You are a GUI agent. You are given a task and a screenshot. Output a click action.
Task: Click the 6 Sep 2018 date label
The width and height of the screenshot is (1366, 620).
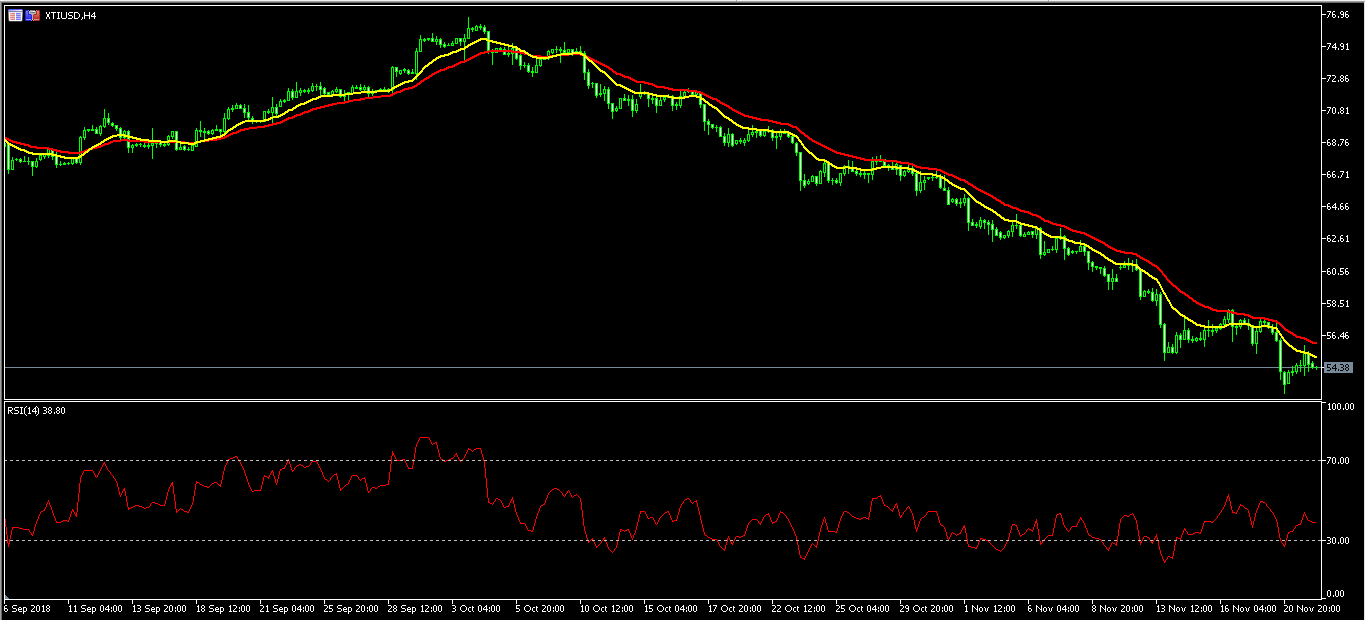25,608
